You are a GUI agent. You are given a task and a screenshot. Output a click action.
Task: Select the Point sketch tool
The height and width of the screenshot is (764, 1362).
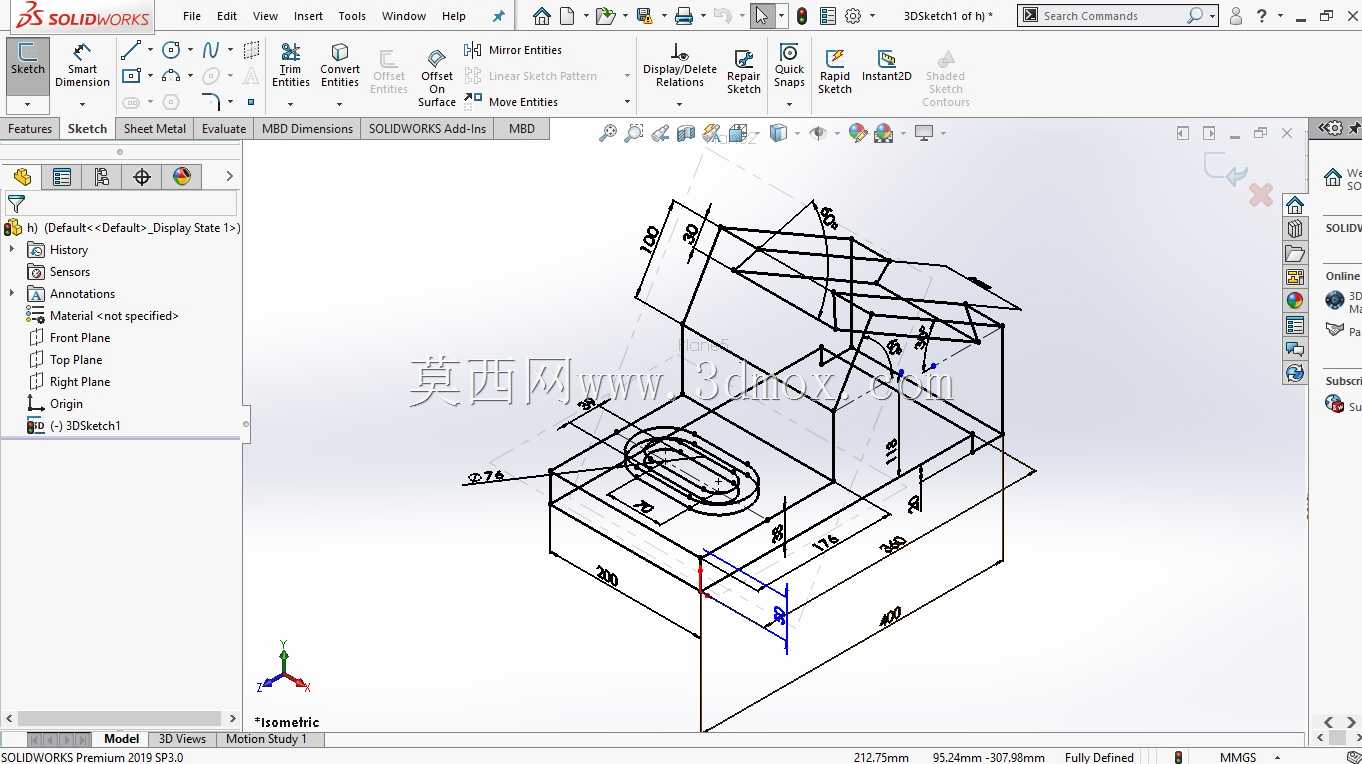pos(251,102)
